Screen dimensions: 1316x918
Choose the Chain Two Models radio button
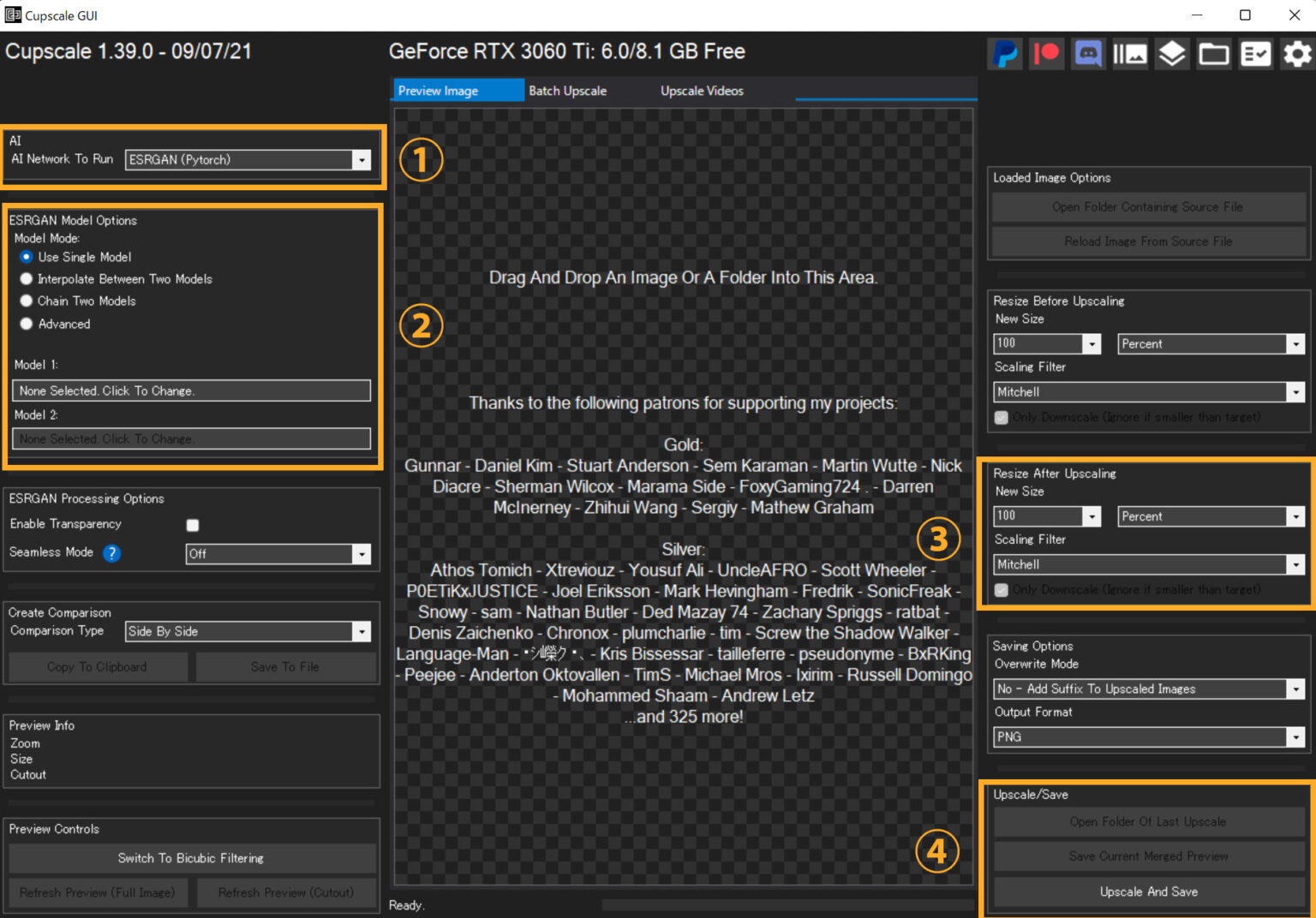[27, 301]
